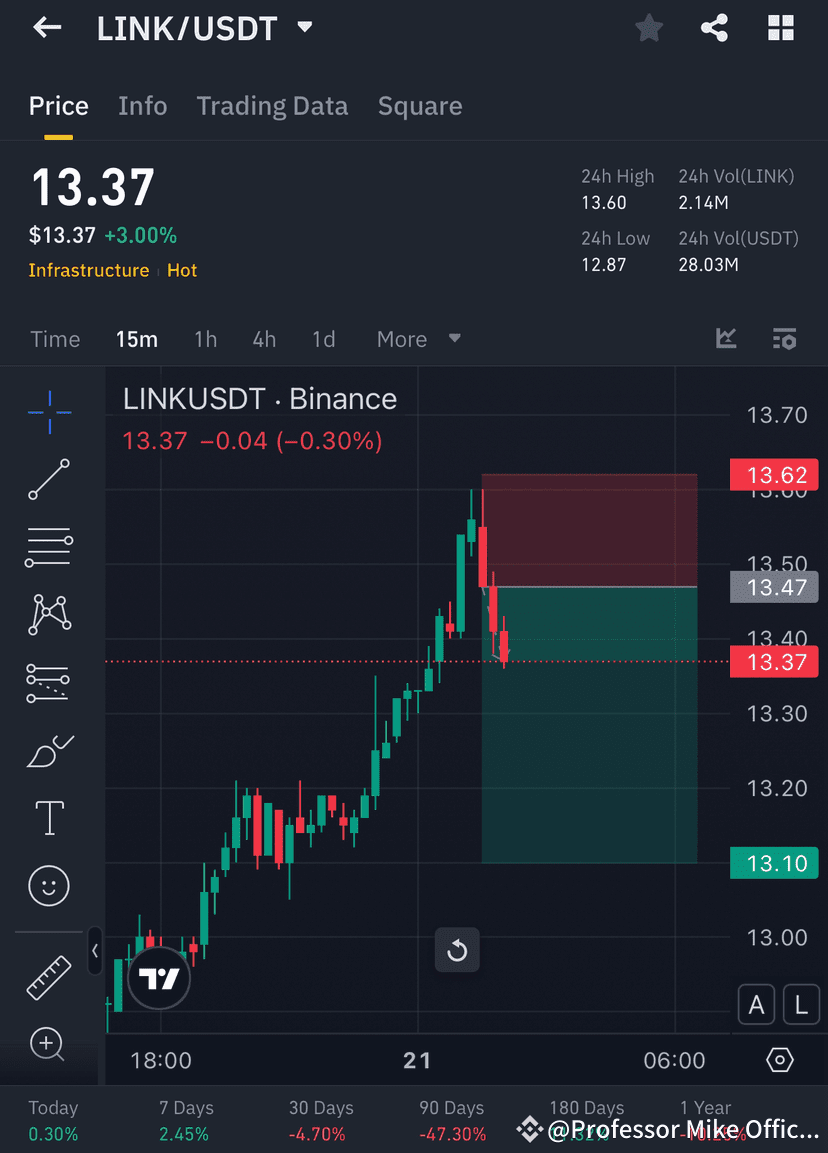Viewport: 828px width, 1153px height.
Task: Toggle log scale with the L button
Action: pyautogui.click(x=801, y=1004)
